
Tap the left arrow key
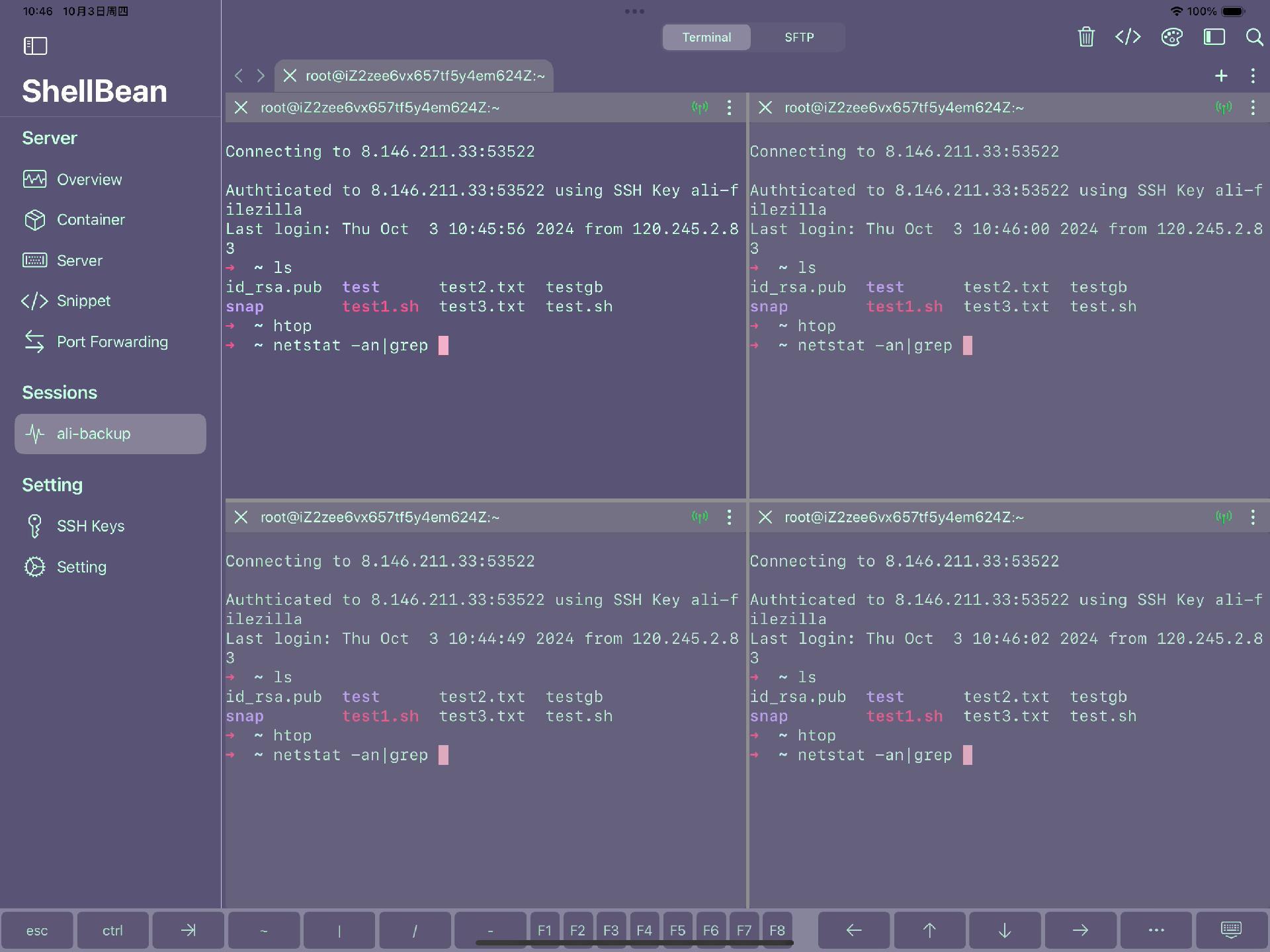pyautogui.click(x=854, y=930)
